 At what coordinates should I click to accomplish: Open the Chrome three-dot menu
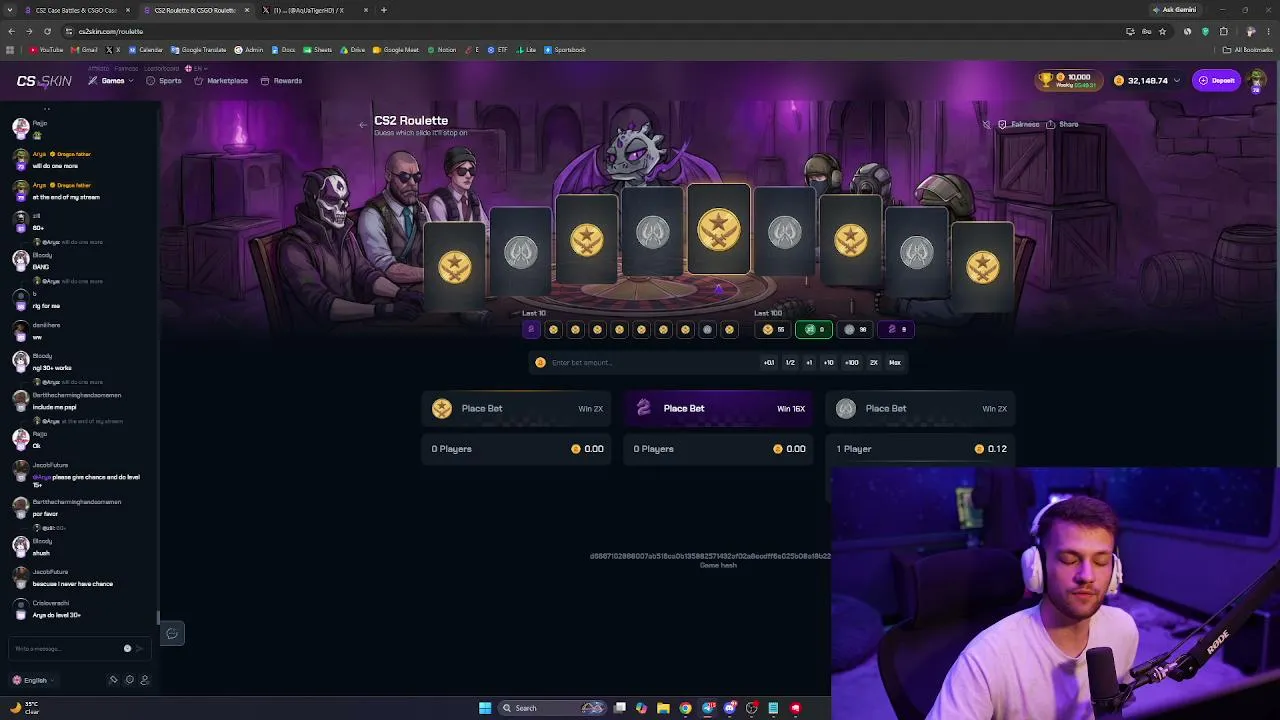pos(1267,31)
